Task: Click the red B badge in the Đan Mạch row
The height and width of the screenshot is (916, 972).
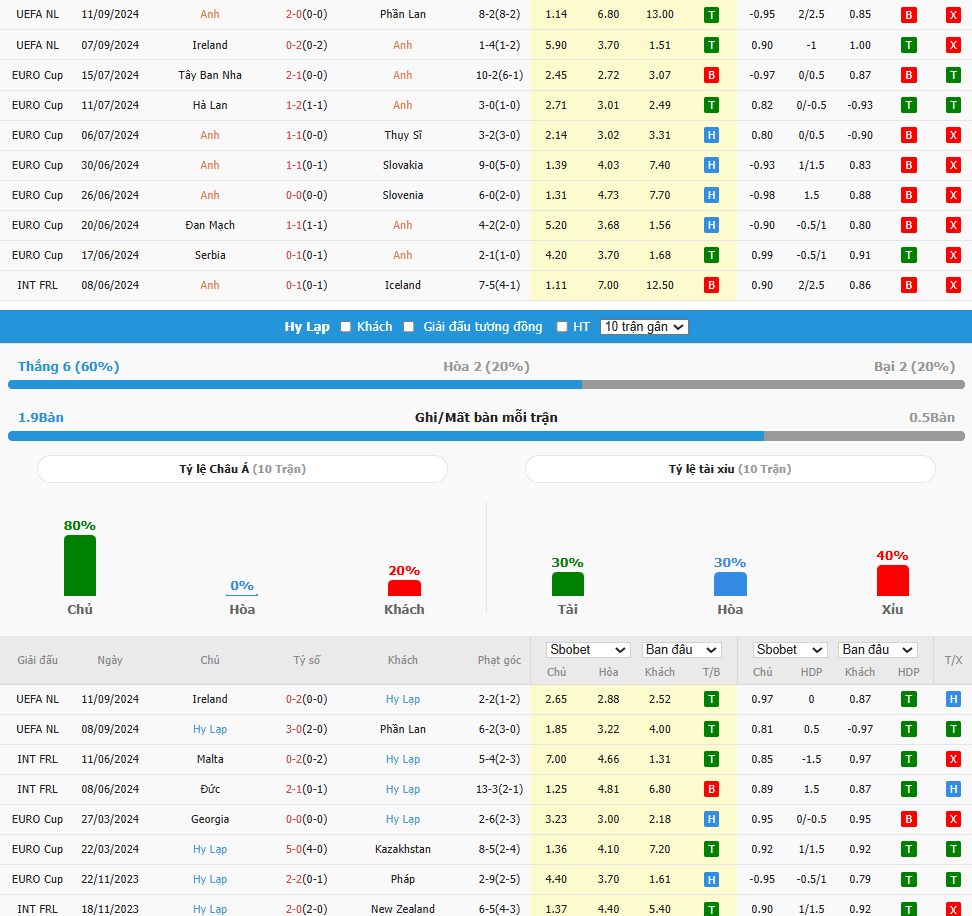Action: click(909, 225)
